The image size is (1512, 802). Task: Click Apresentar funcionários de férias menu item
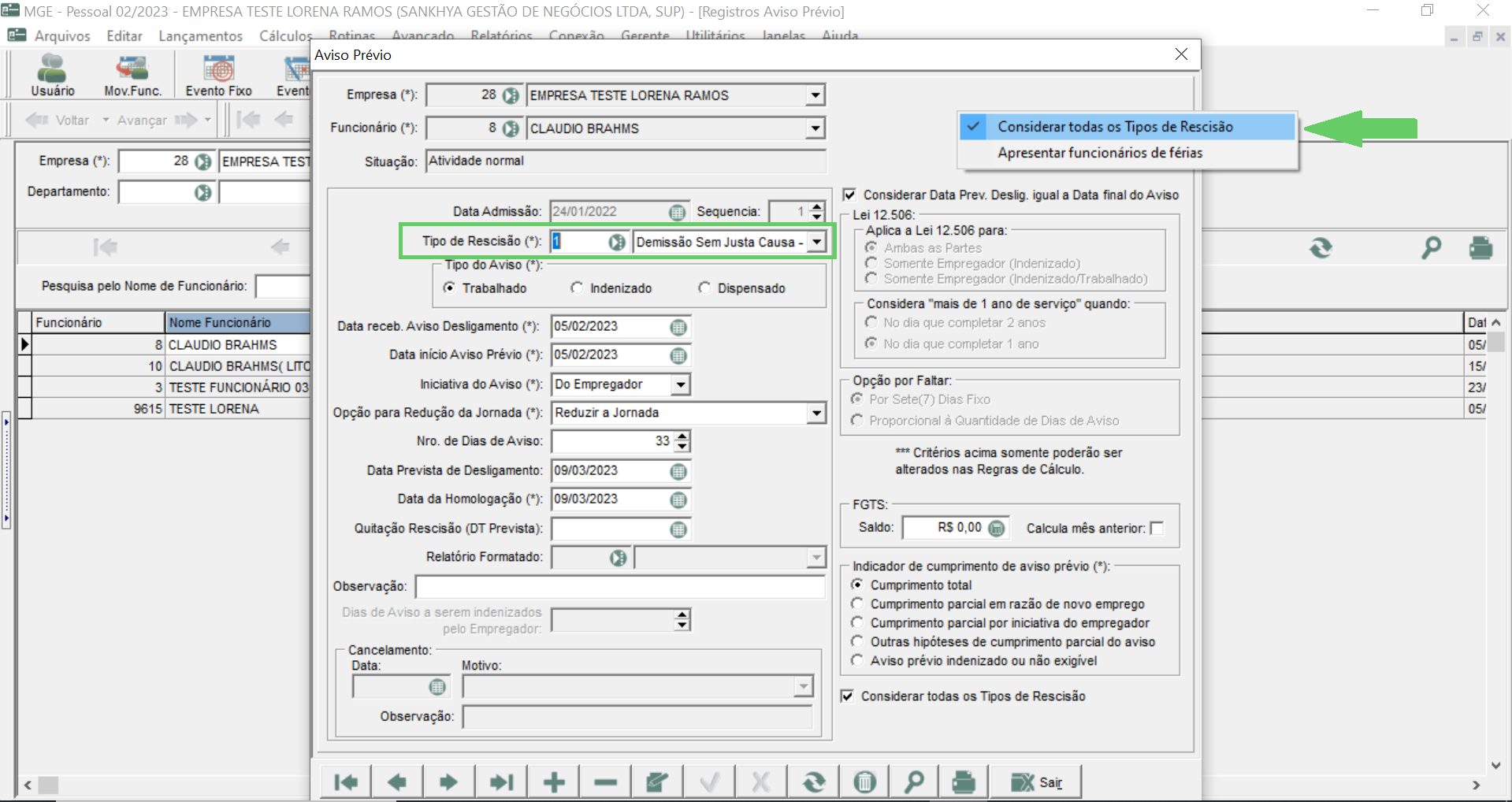[x=1127, y=153]
